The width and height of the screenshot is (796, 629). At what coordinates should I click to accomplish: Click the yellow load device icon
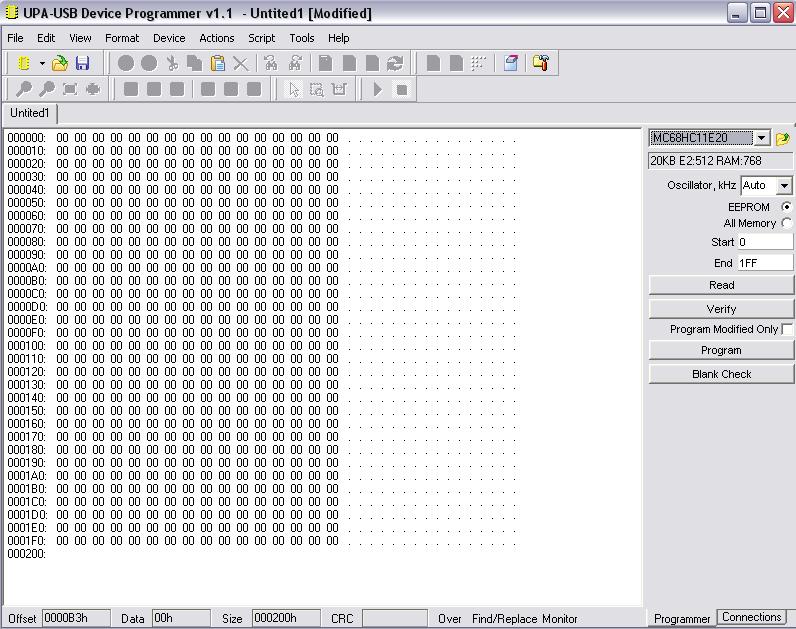(x=783, y=138)
